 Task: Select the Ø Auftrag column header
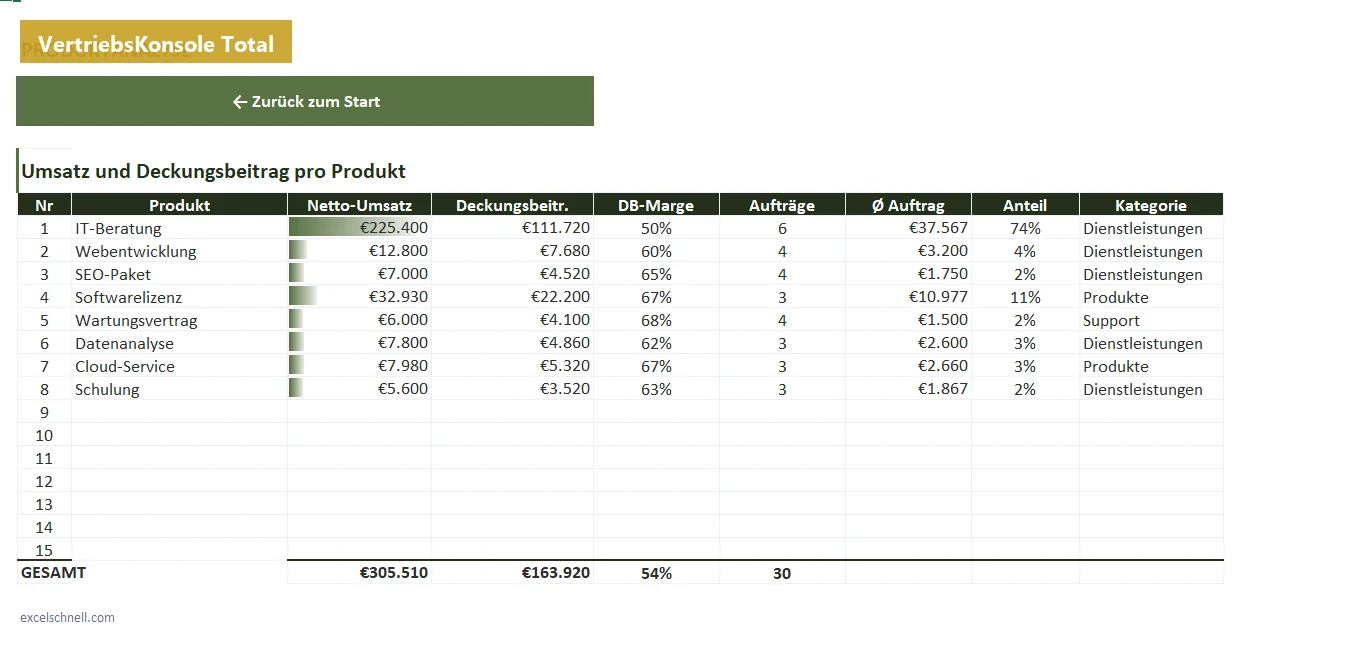[908, 205]
